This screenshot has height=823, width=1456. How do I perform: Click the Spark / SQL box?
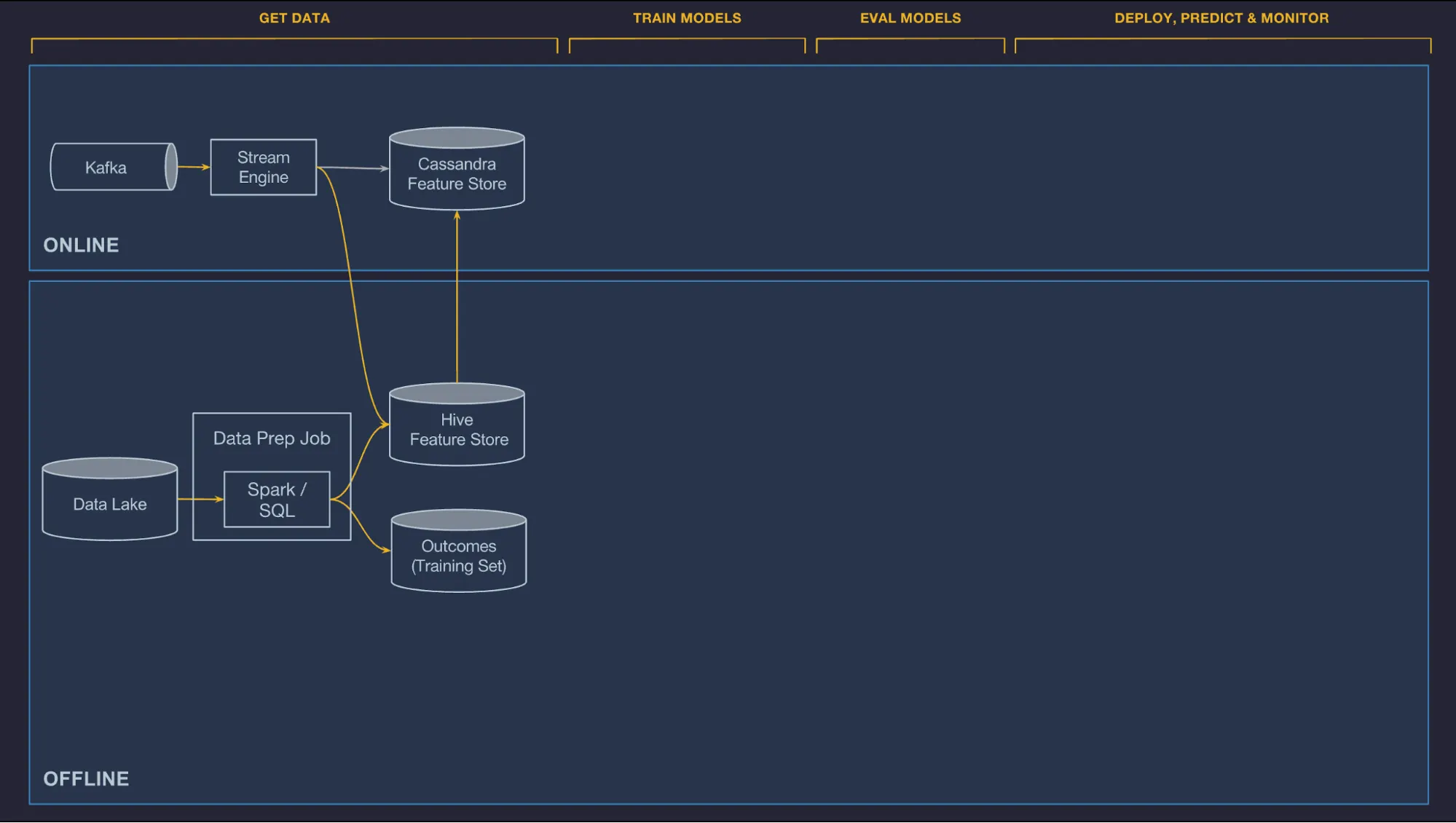pyautogui.click(x=277, y=500)
